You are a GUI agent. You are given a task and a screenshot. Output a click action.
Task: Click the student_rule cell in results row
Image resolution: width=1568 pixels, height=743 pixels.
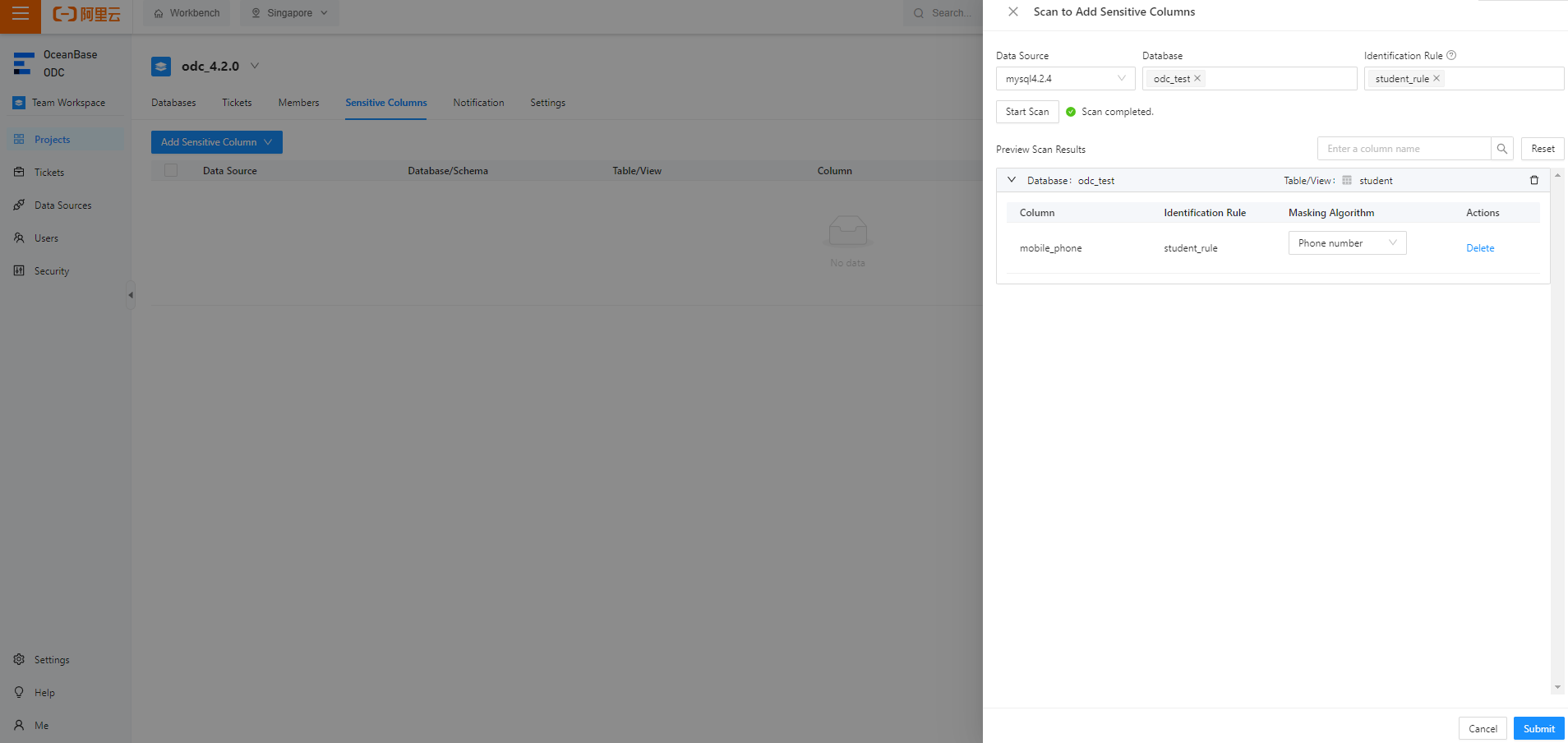coord(1191,248)
